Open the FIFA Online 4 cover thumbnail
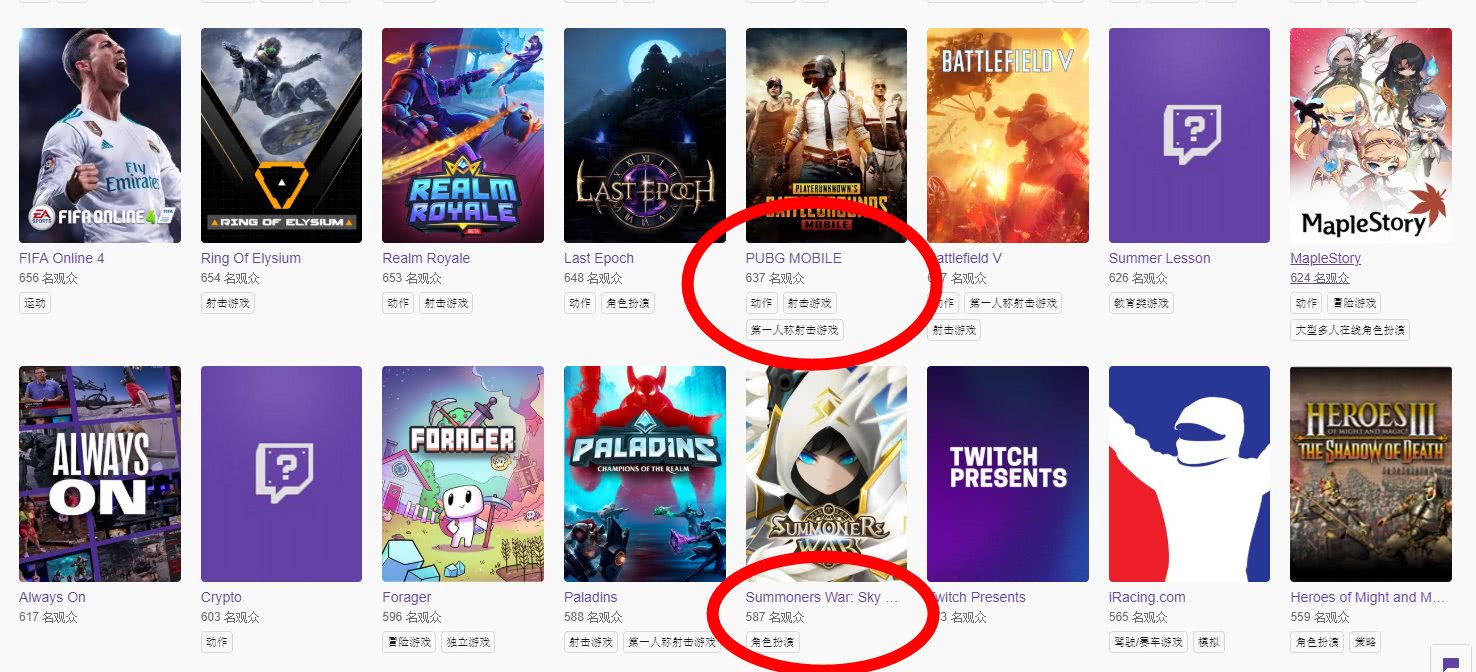1476x672 pixels. pyautogui.click(x=100, y=135)
